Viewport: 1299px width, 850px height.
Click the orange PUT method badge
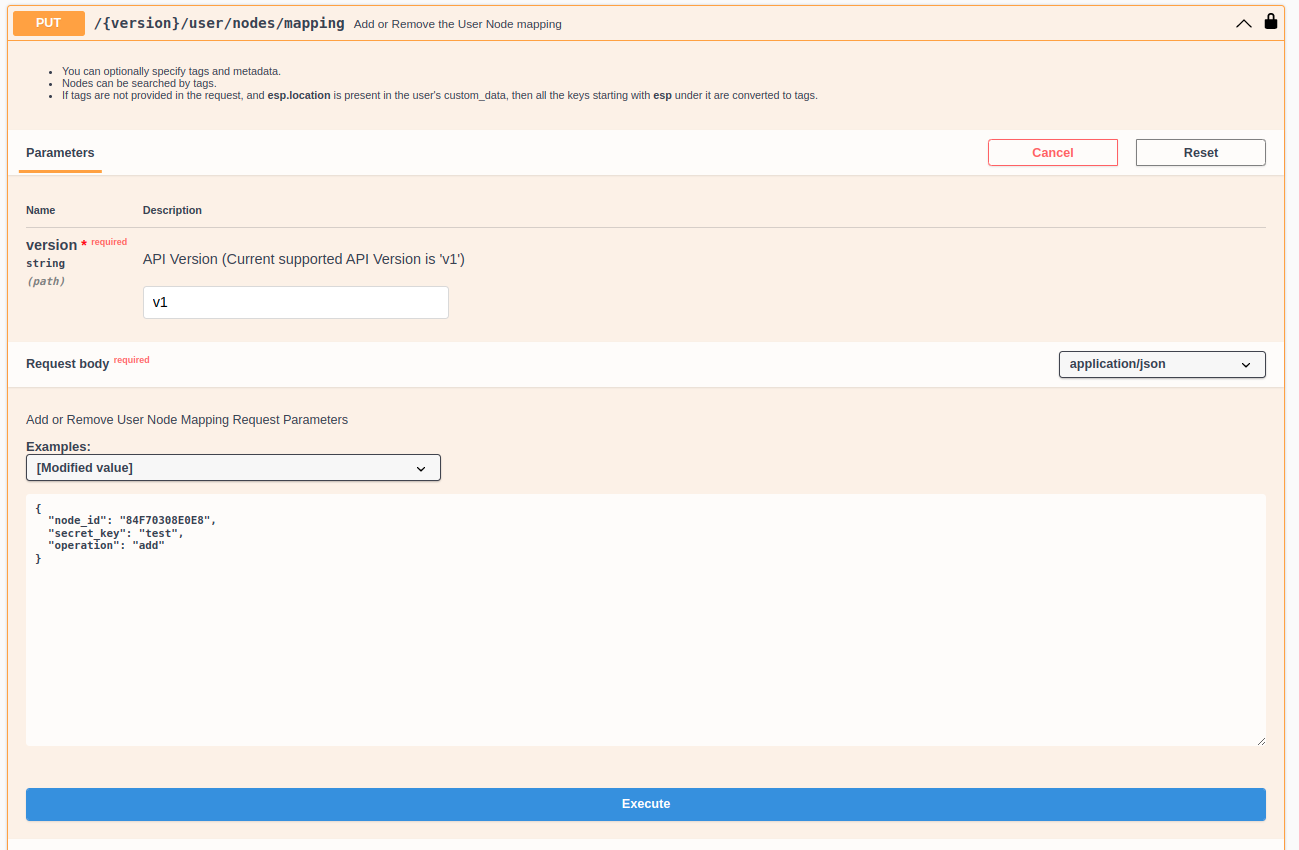click(48, 22)
